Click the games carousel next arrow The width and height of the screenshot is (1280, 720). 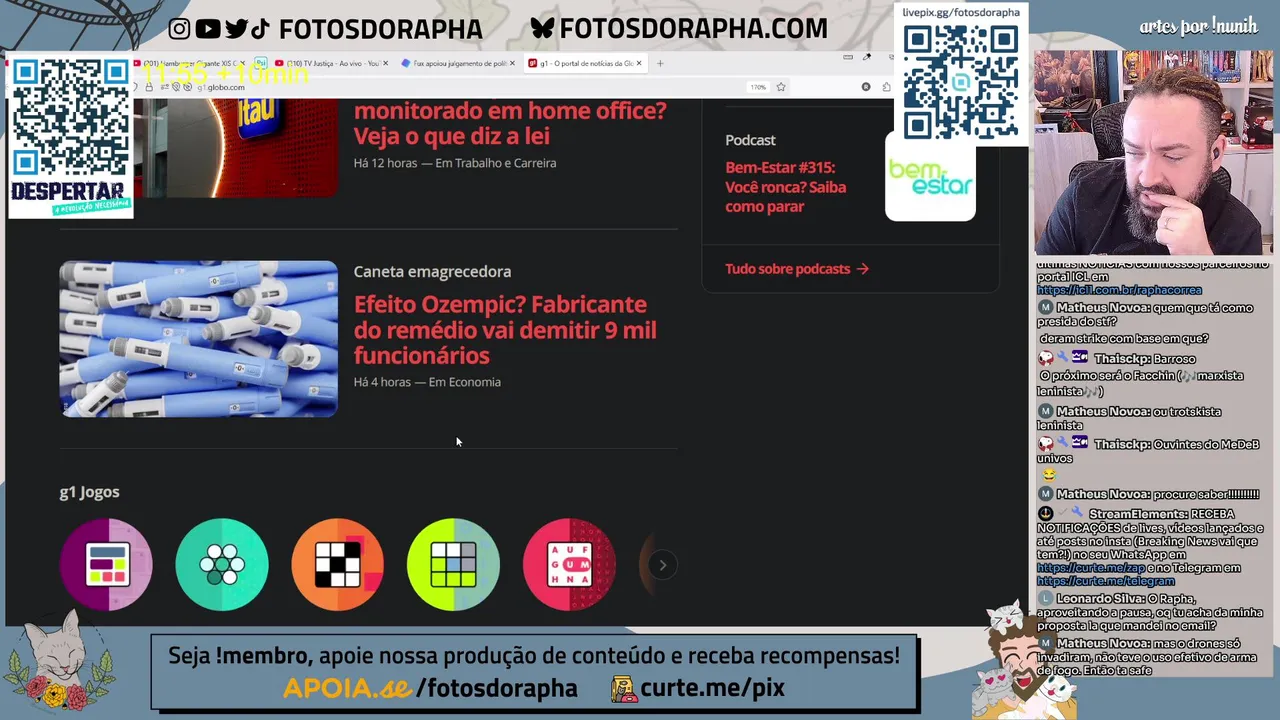click(662, 565)
